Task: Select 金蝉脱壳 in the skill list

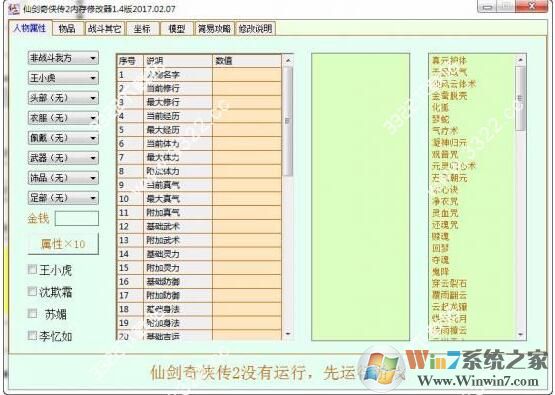Action: click(x=449, y=96)
